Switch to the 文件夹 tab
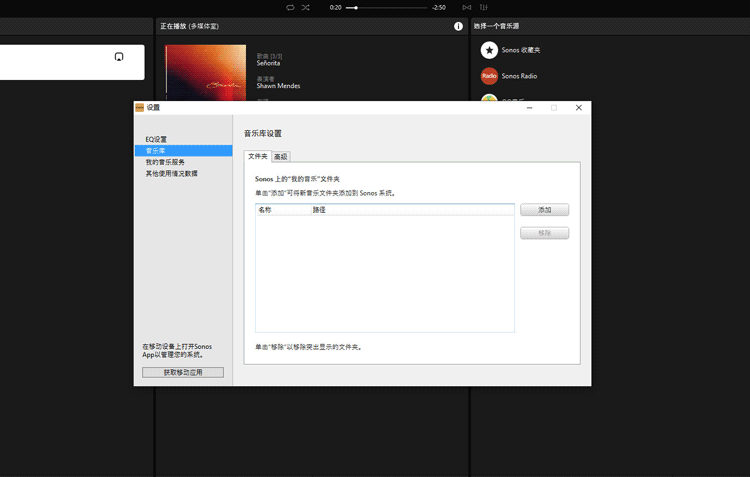 257,156
